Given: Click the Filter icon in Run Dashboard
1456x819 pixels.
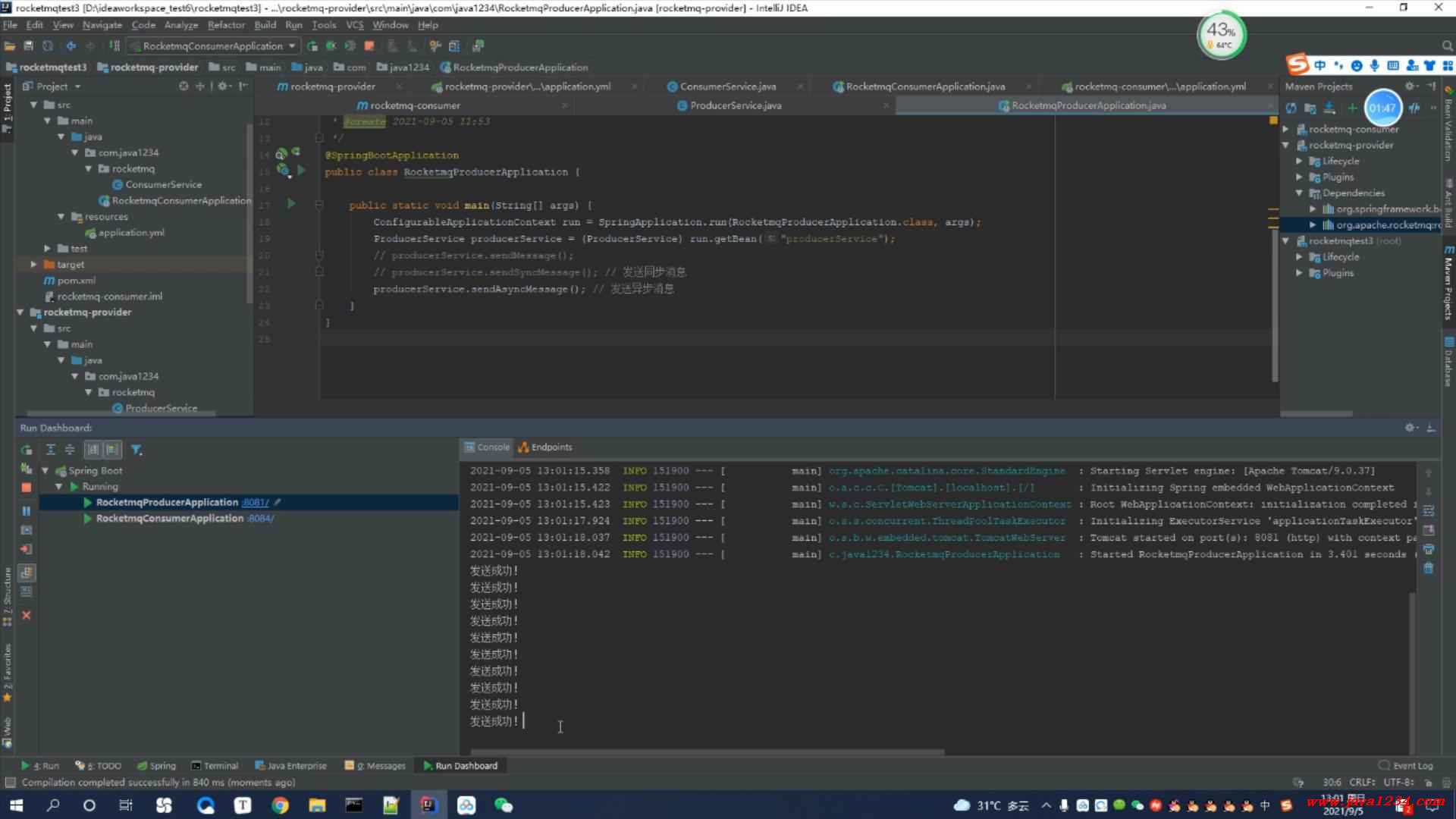Looking at the screenshot, I should pyautogui.click(x=136, y=450).
